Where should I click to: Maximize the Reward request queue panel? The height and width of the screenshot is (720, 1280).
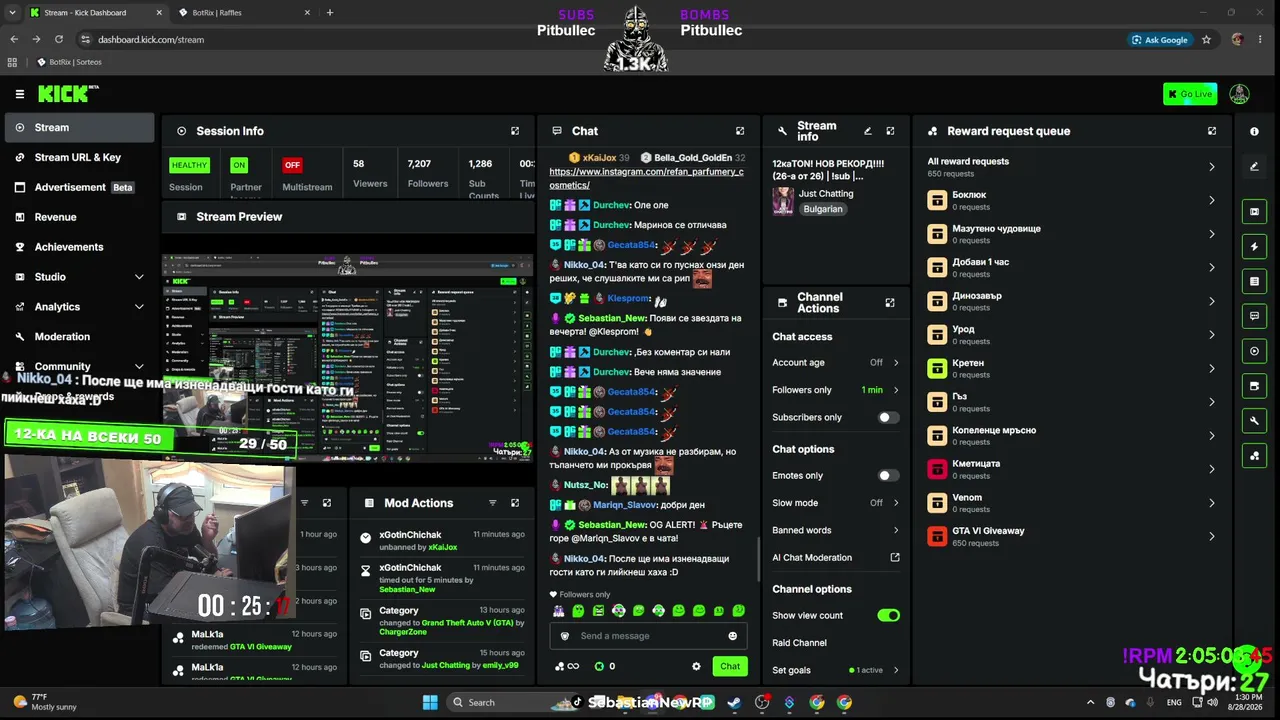tap(1212, 131)
